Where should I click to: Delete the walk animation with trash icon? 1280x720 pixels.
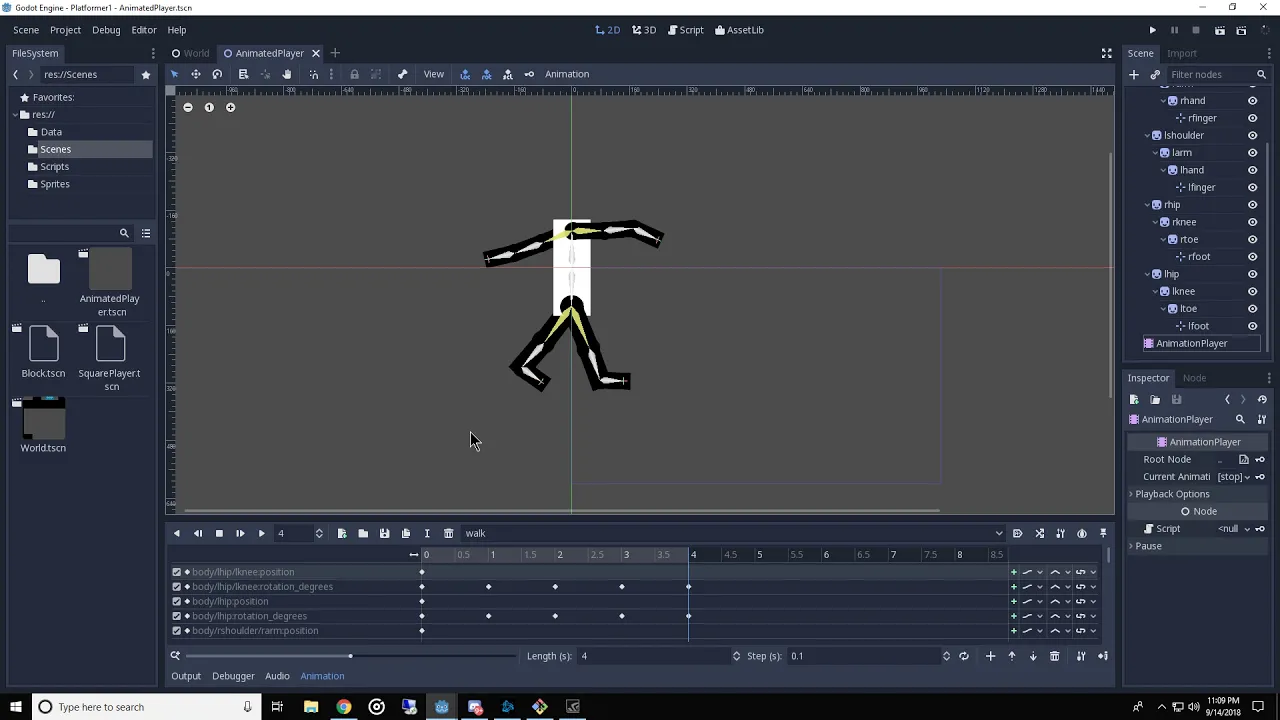click(x=448, y=533)
